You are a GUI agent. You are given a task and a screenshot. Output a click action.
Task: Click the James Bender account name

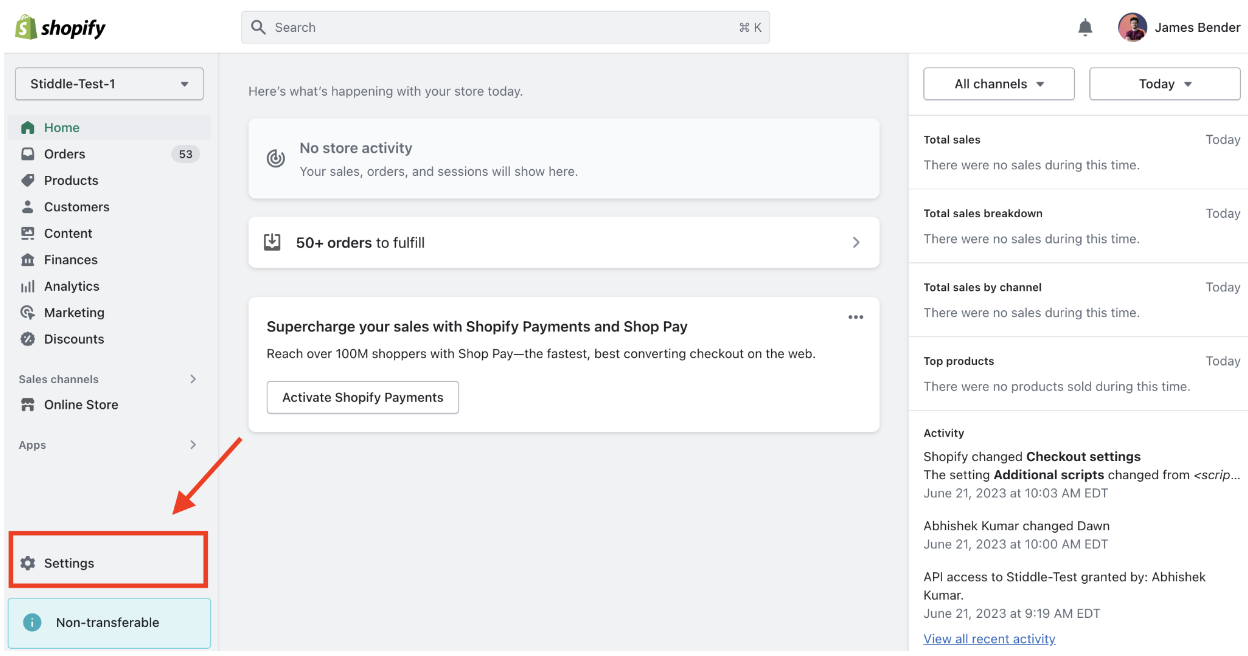pyautogui.click(x=1197, y=27)
